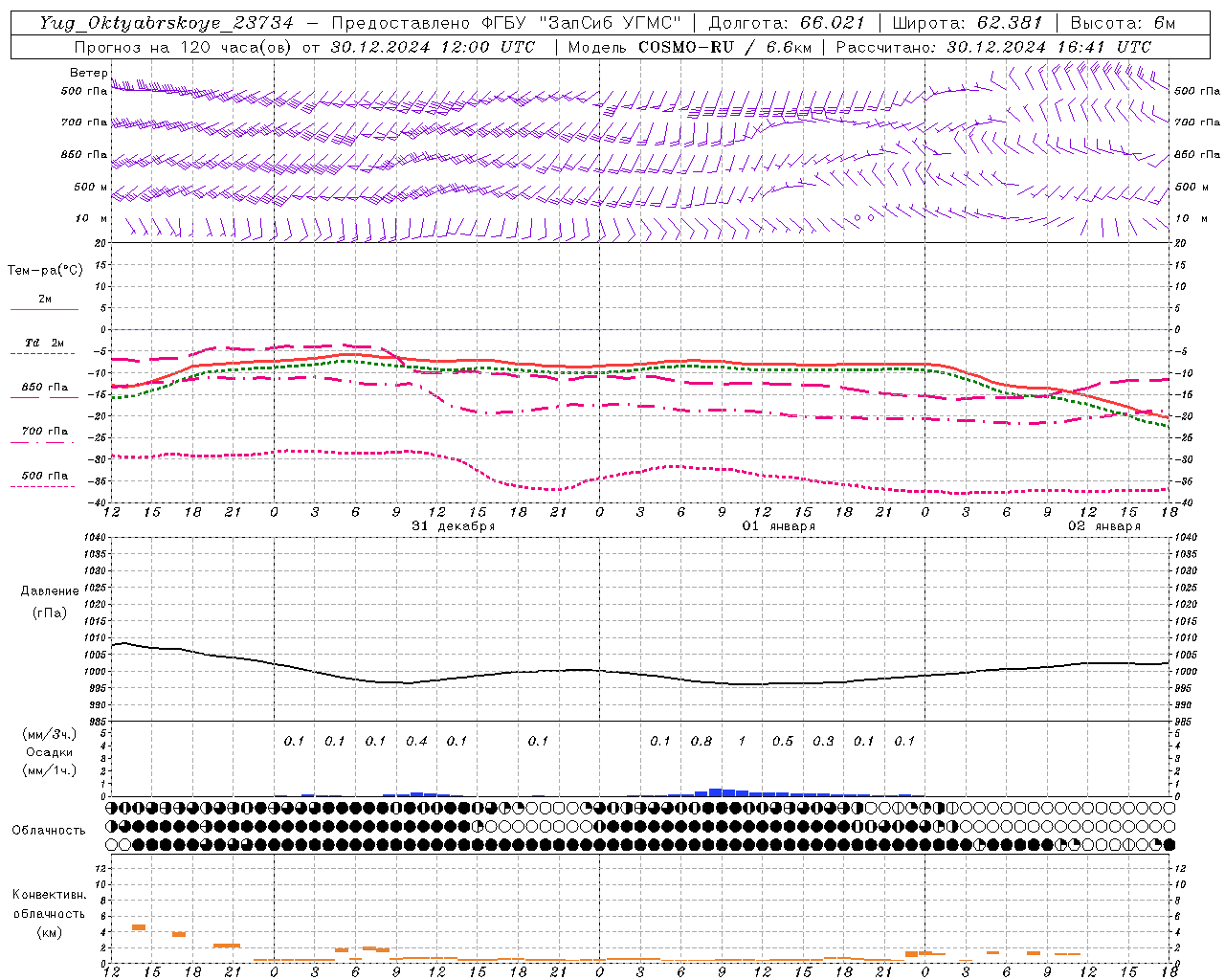This screenshot has width=1225, height=980.
Task: Click the Осадки precipitation panel label
Action: tap(49, 752)
